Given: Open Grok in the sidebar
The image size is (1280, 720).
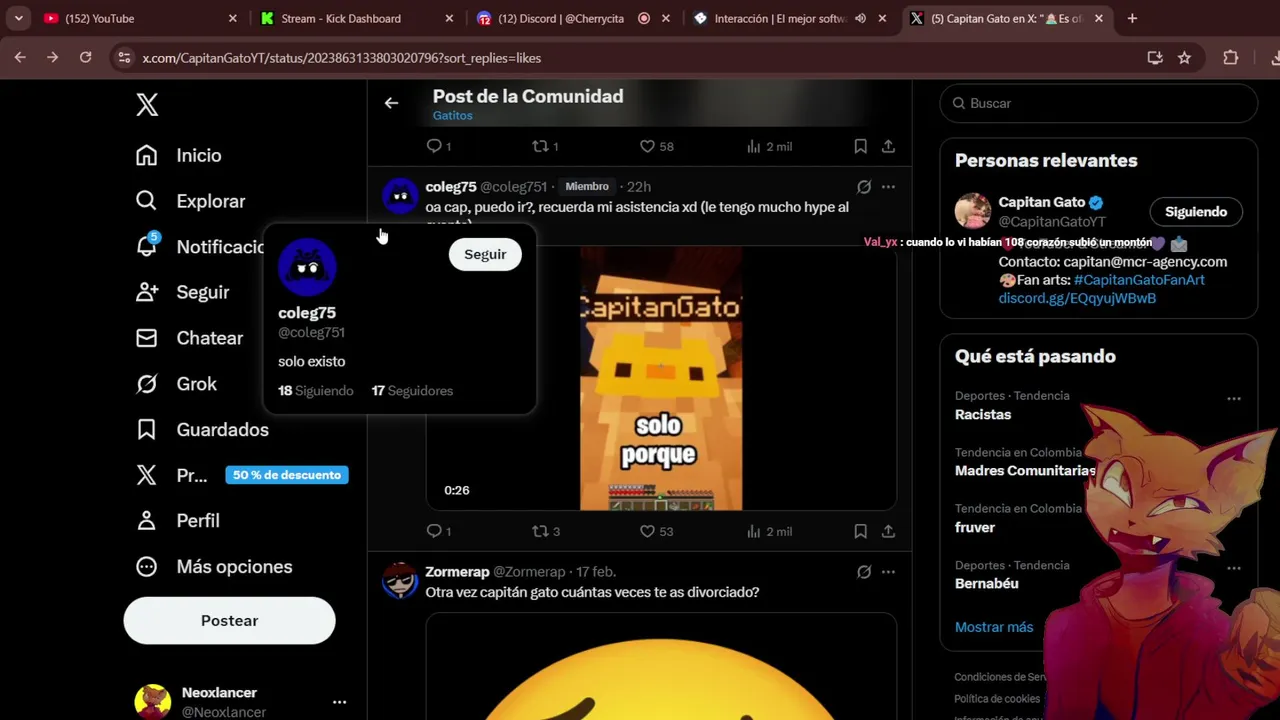Looking at the screenshot, I should (177, 384).
